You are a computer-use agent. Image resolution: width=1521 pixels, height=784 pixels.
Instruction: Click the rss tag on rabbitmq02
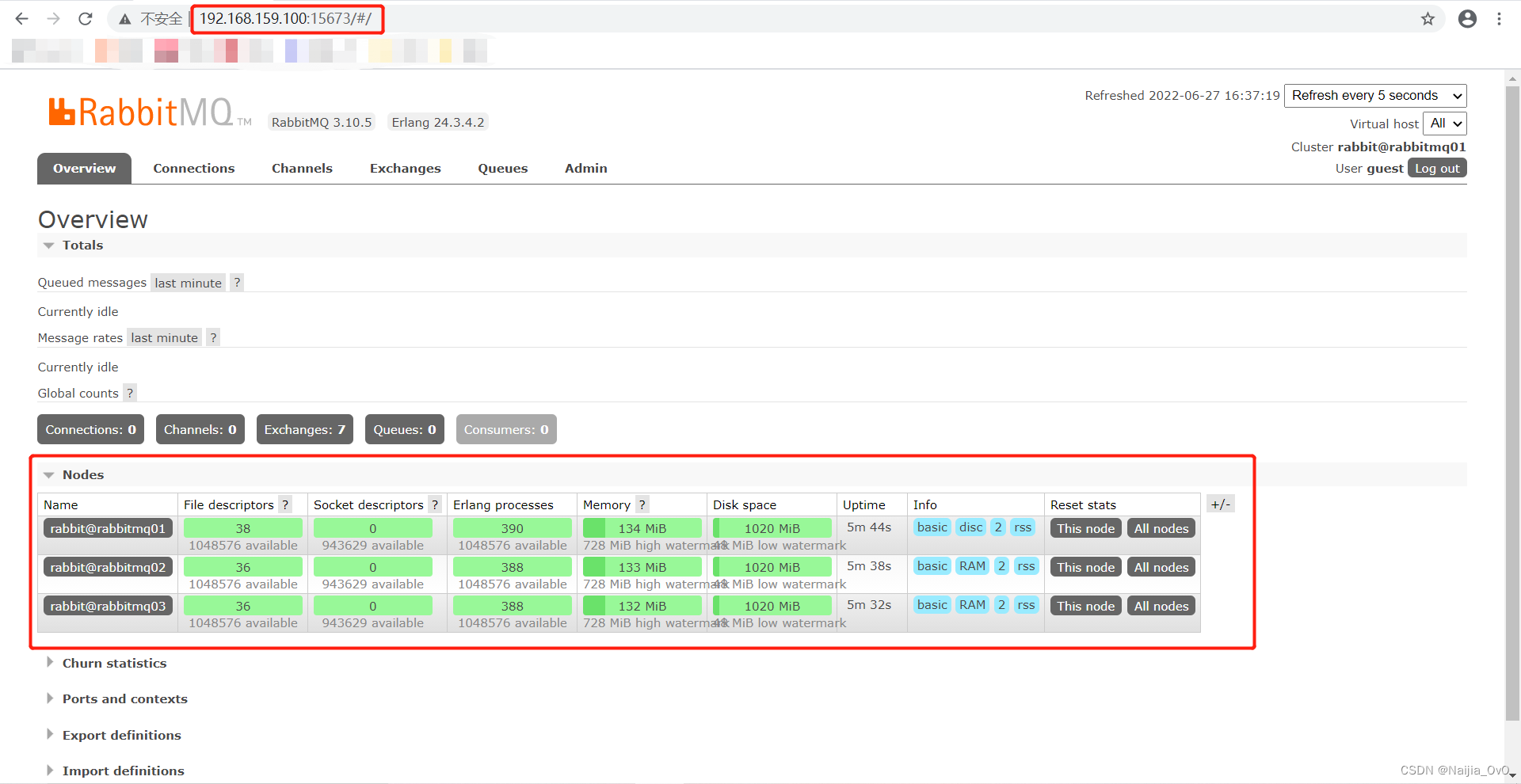point(1026,566)
